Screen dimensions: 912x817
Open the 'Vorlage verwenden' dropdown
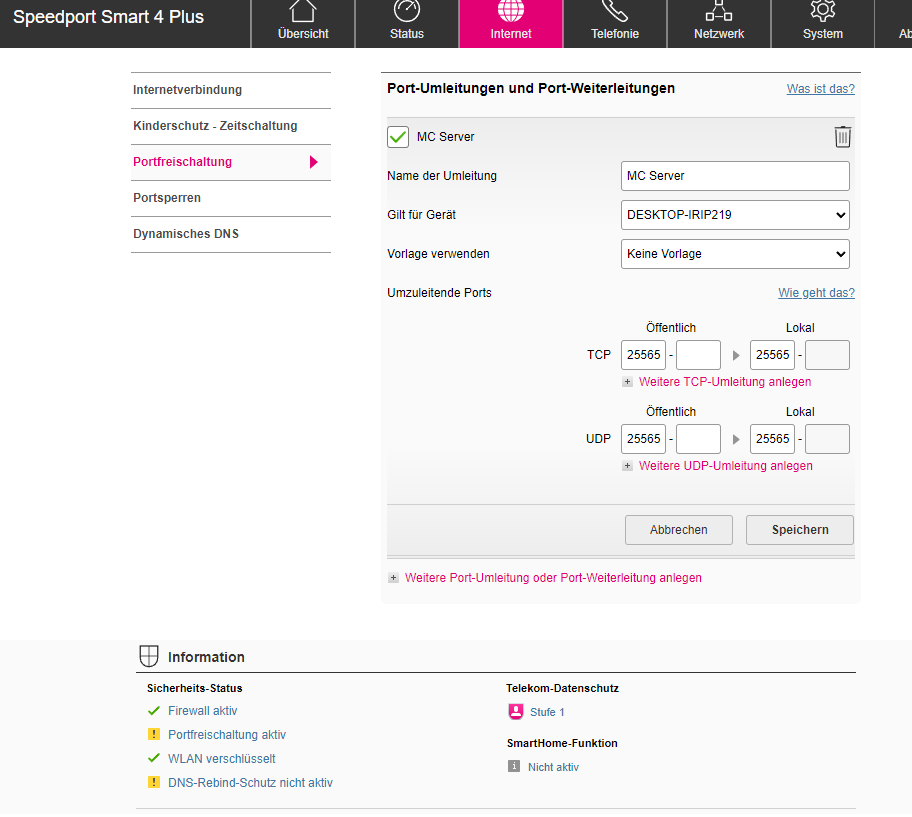pyautogui.click(x=735, y=254)
